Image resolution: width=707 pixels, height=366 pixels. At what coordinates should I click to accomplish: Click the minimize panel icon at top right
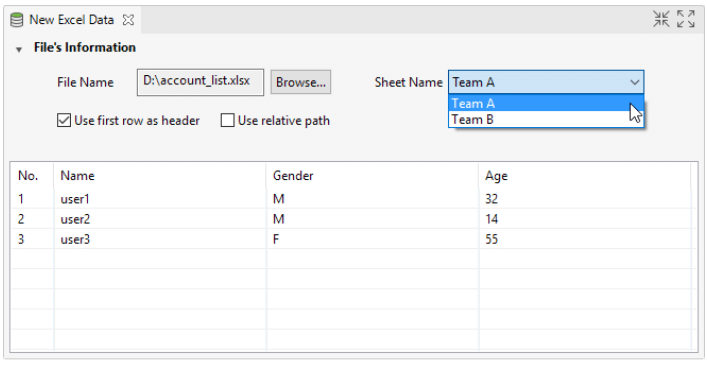[661, 19]
